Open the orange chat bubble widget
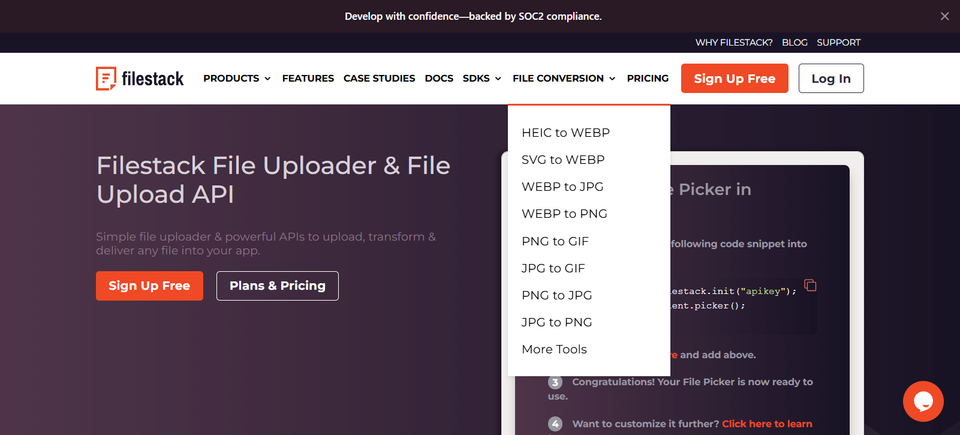The image size is (960, 435). click(923, 401)
